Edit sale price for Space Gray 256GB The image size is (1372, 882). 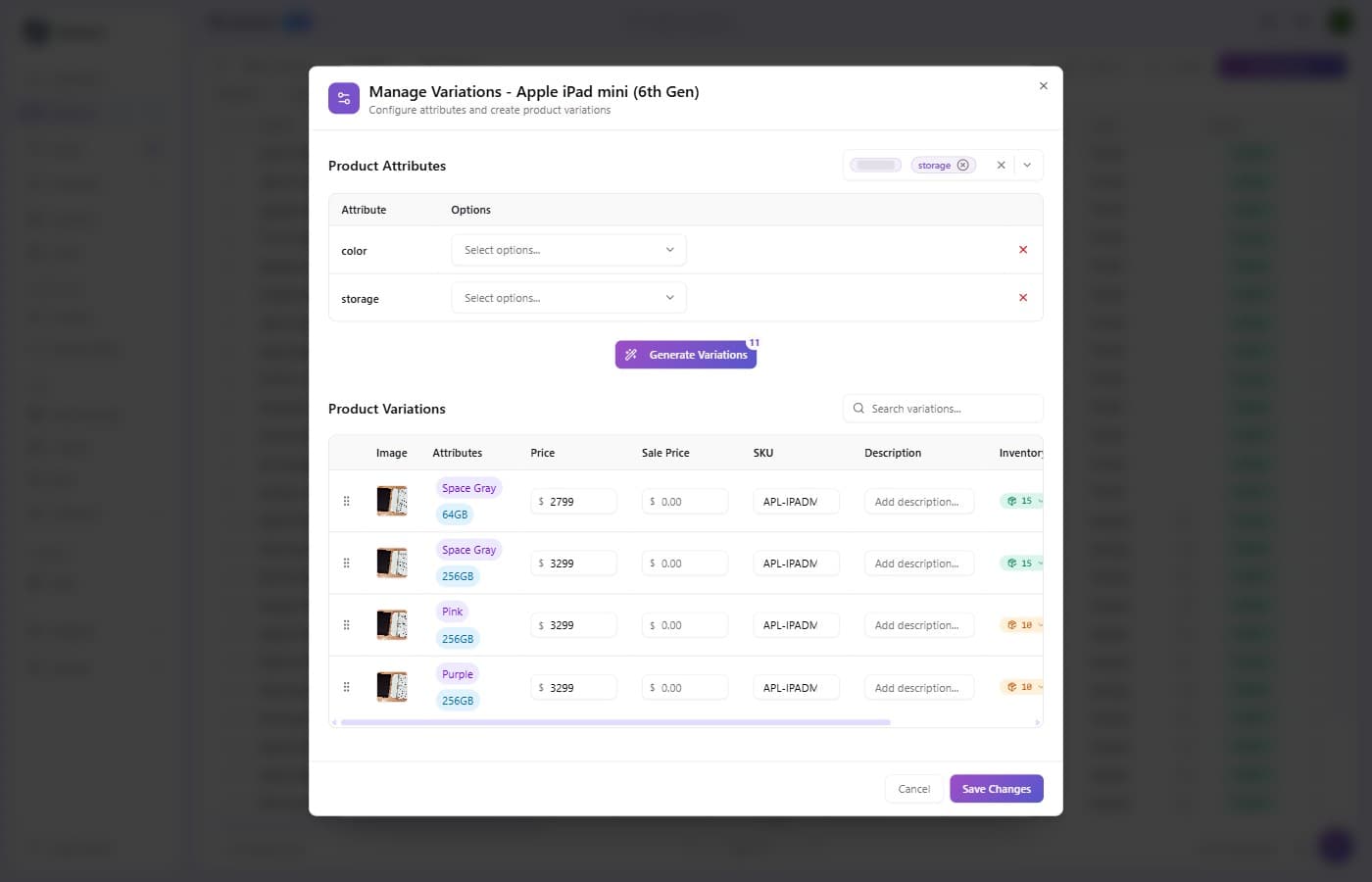tap(685, 563)
